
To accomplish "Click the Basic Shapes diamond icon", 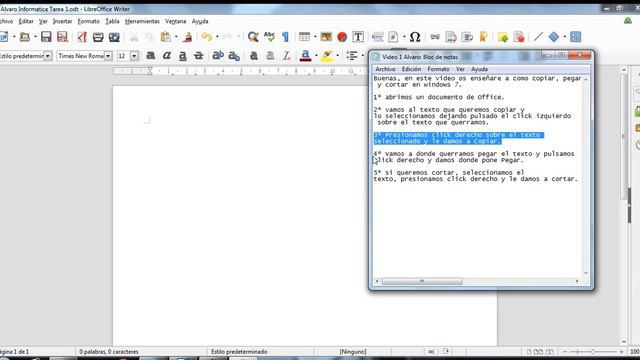I will tap(554, 37).
